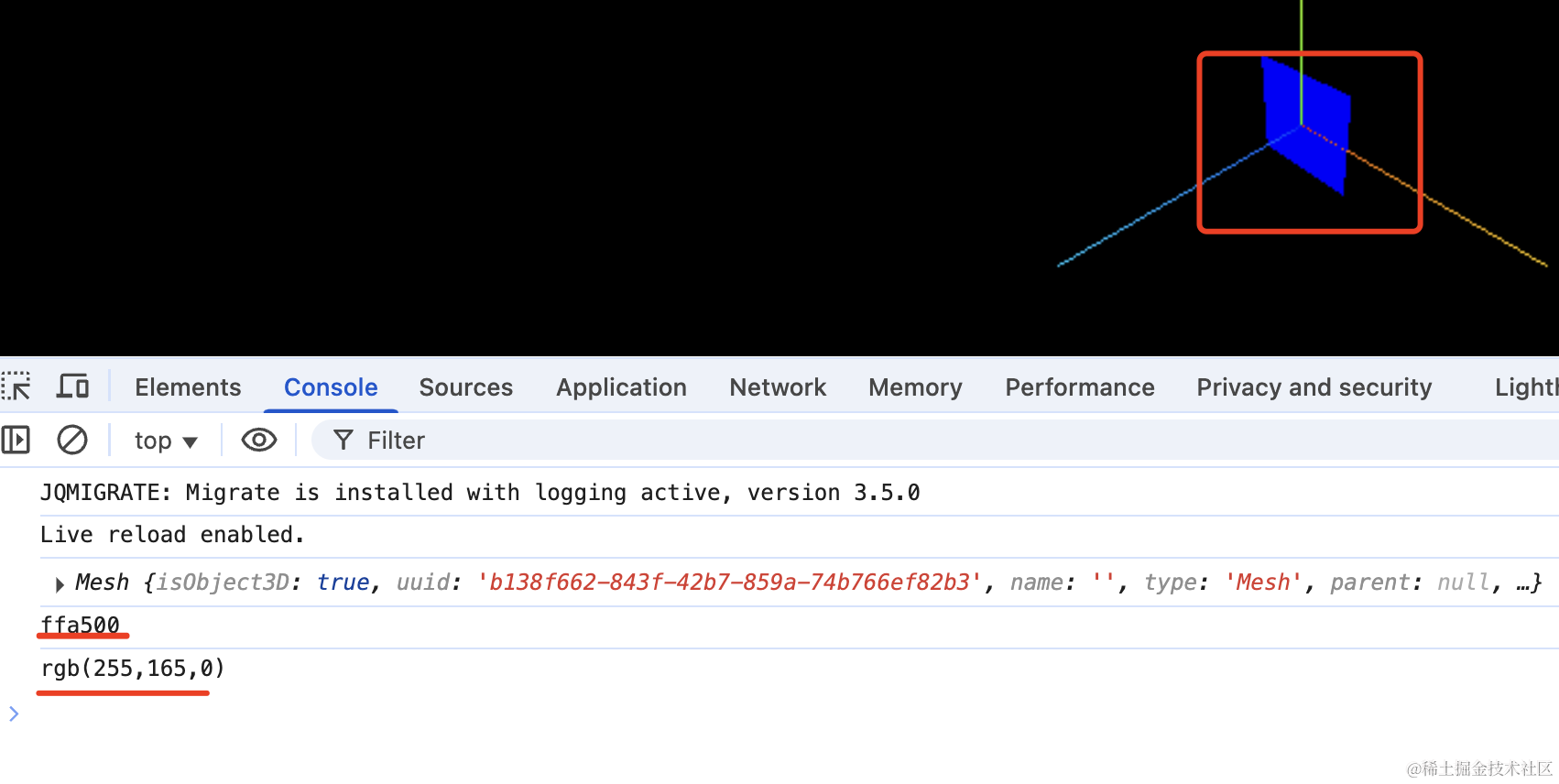Open the Network tab
The image size is (1559, 784).
tap(778, 387)
